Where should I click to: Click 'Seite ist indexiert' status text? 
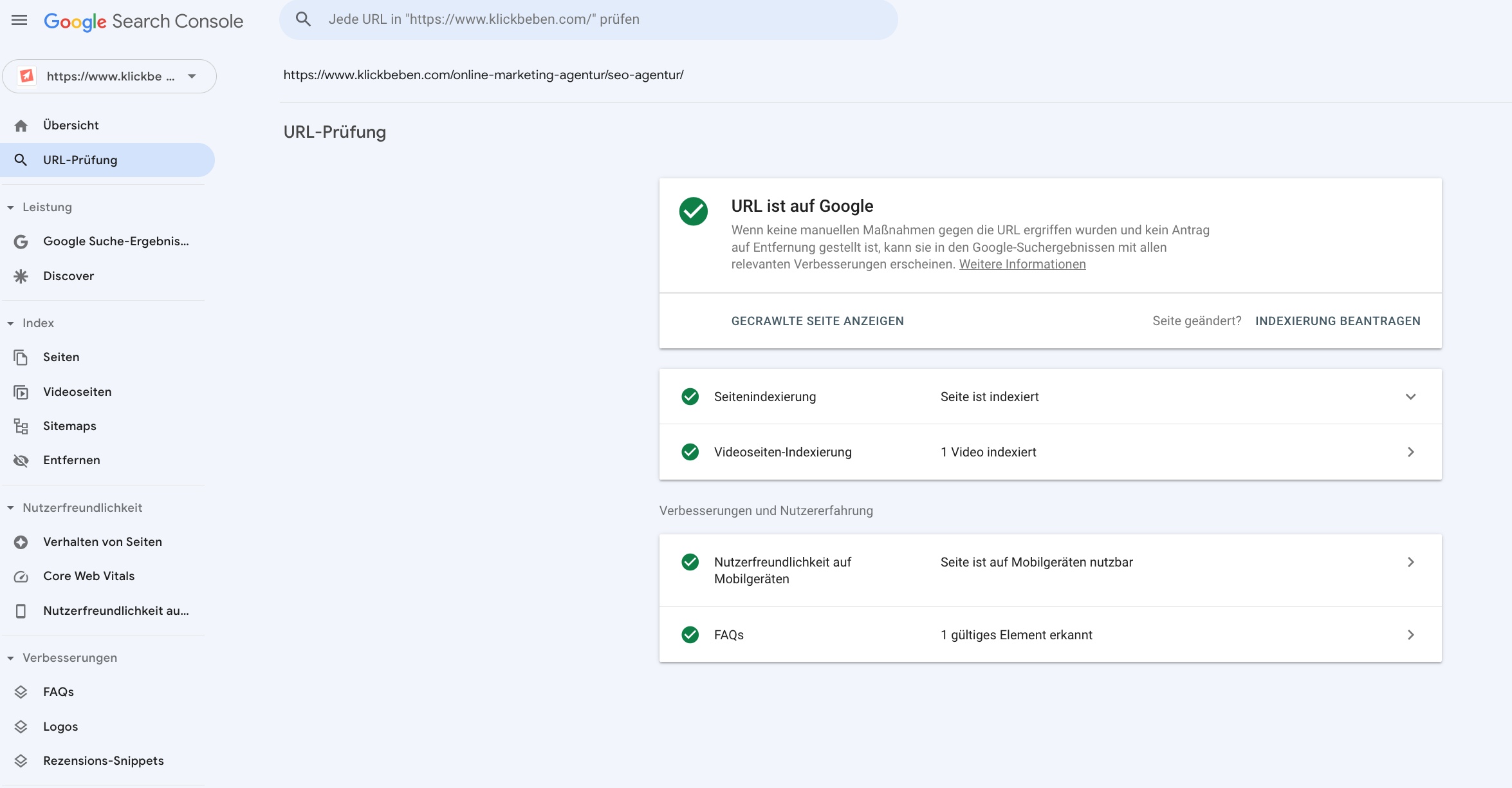(x=990, y=397)
